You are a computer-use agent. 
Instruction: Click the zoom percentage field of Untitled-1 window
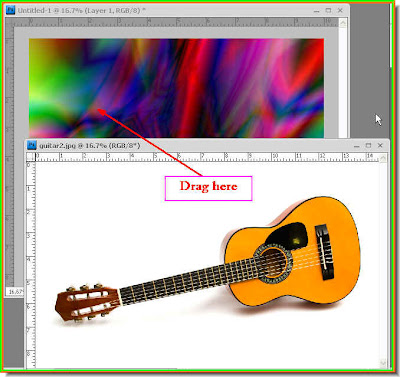15,292
